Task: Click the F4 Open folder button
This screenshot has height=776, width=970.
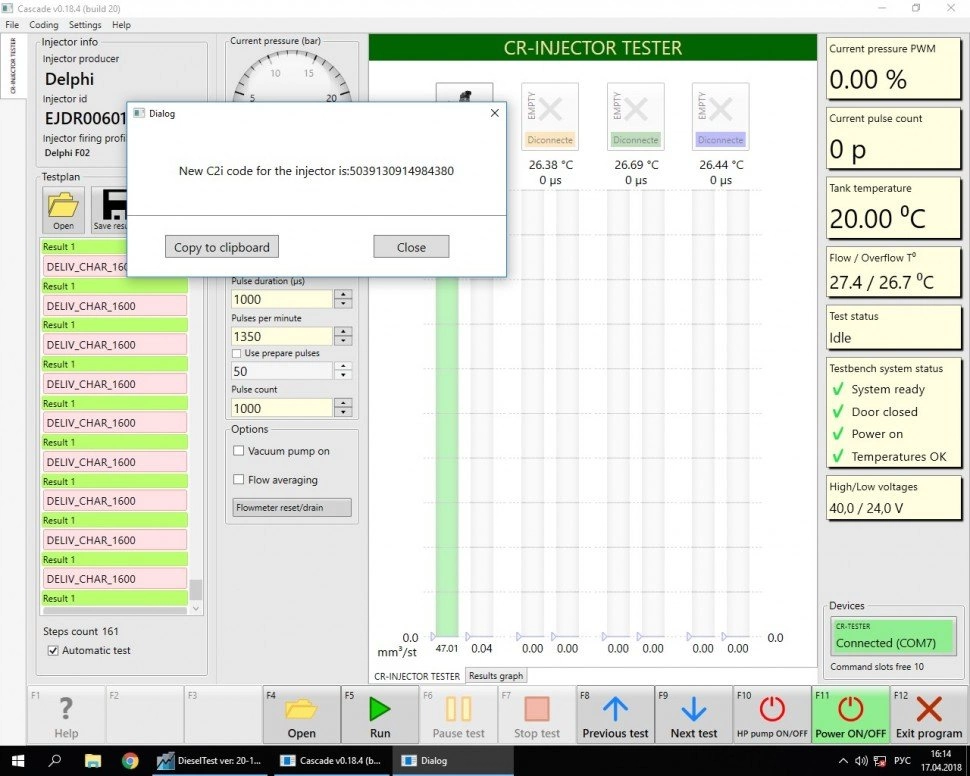Action: (x=301, y=715)
